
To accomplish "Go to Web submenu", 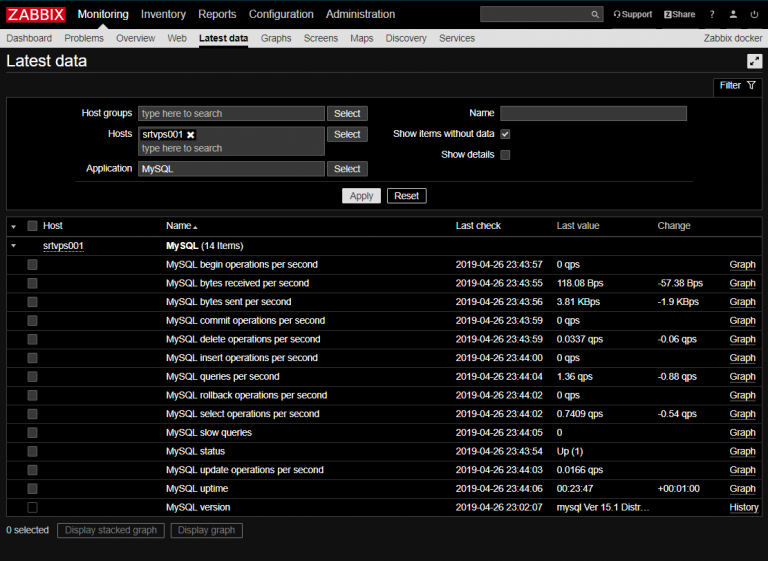I will [177, 38].
